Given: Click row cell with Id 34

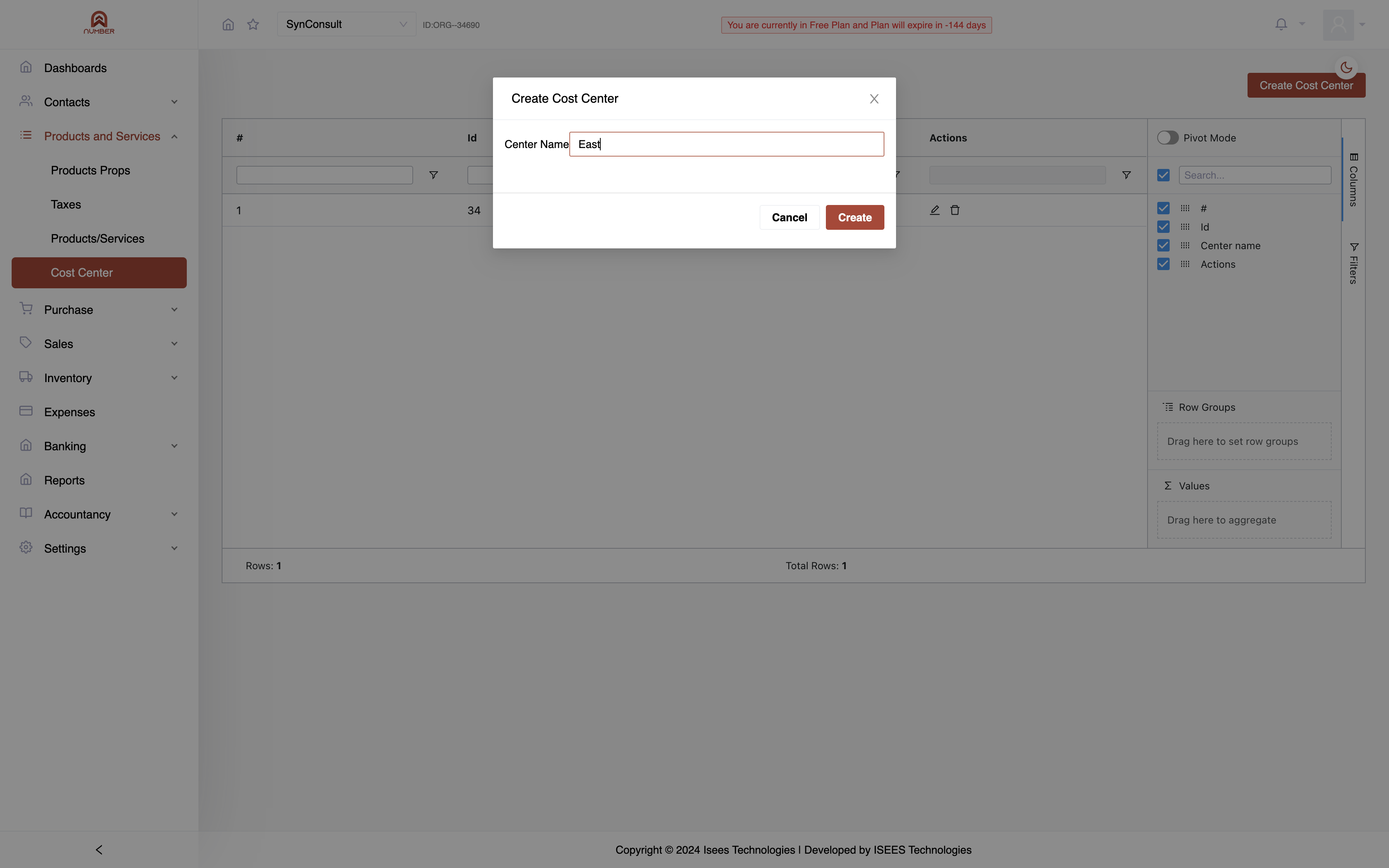Looking at the screenshot, I should click(474, 210).
